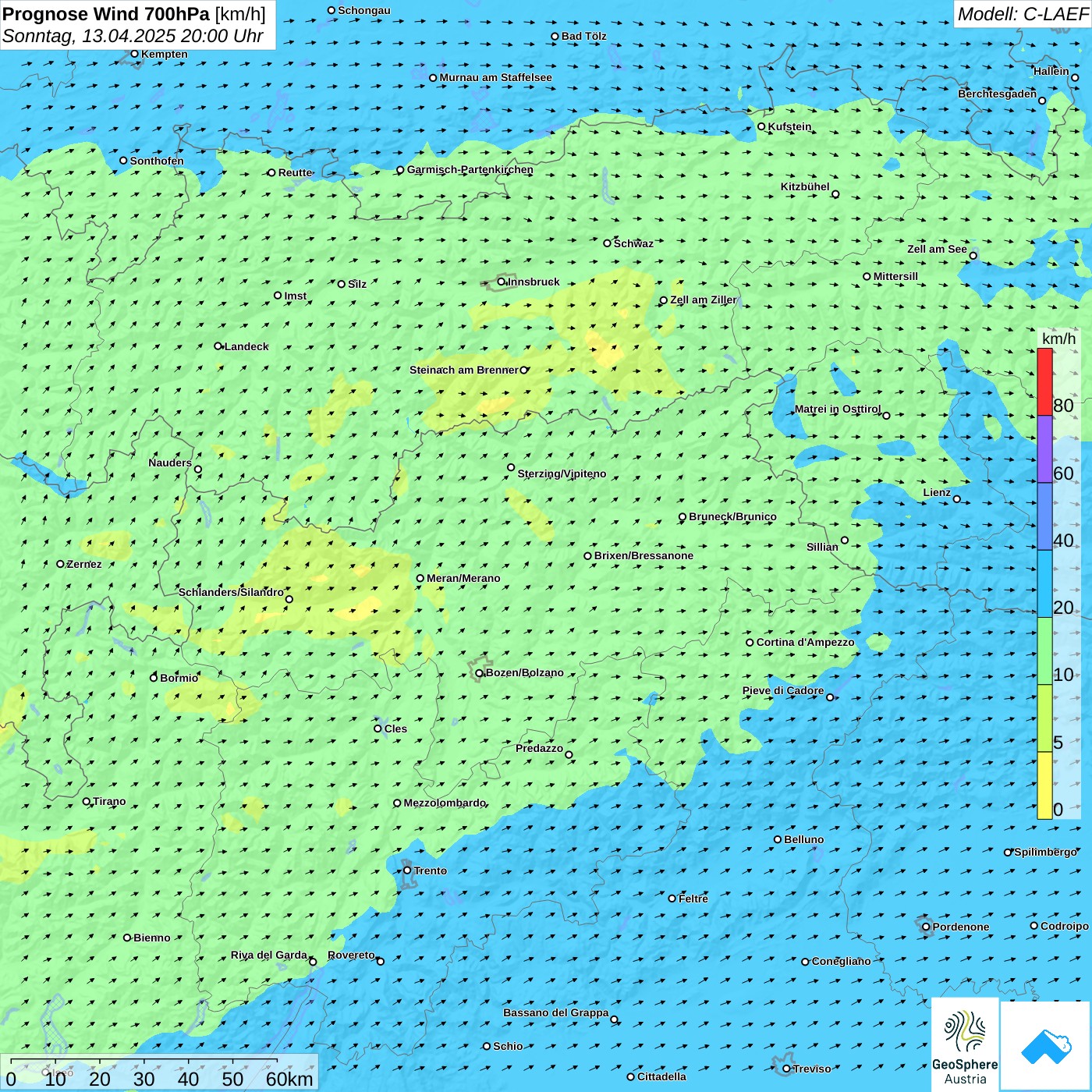Click the 'Garmisch-Partenkirchen' label

point(470,169)
